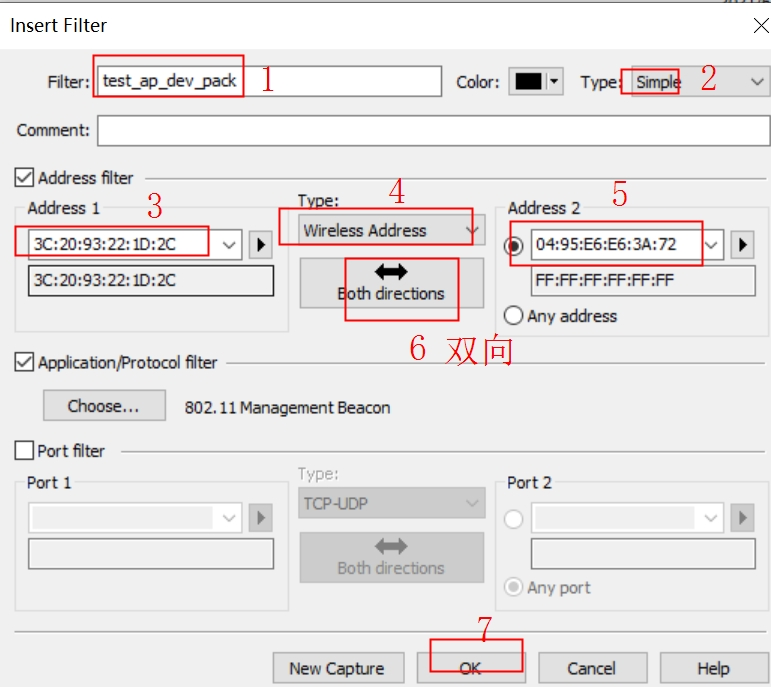
Task: Click the Port 2 lower text field
Action: pos(643,554)
